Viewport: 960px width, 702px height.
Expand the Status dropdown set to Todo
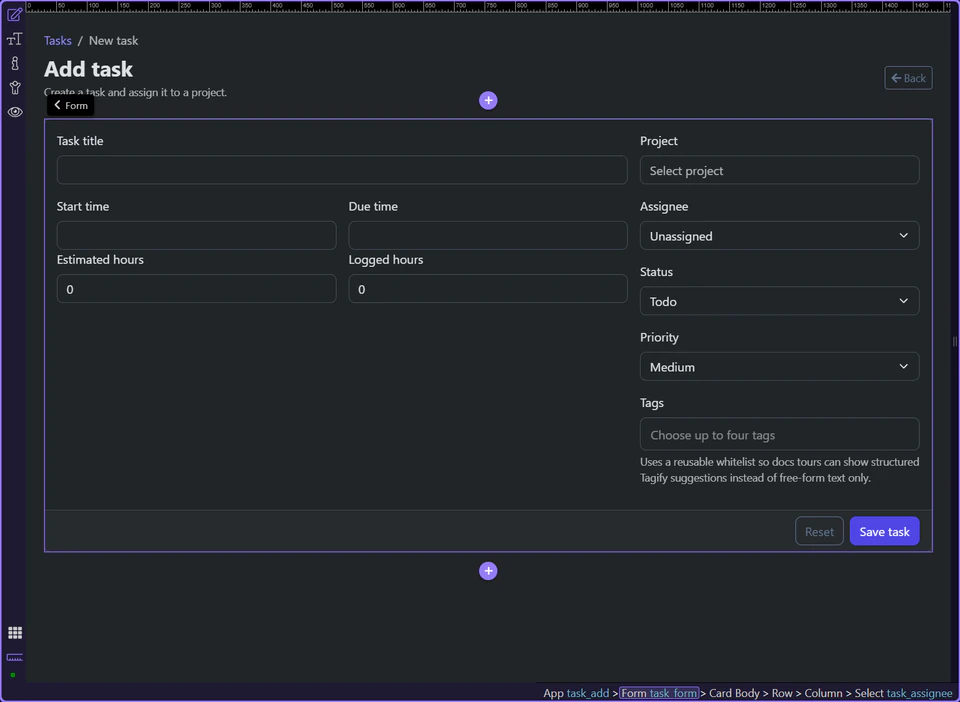coord(779,300)
